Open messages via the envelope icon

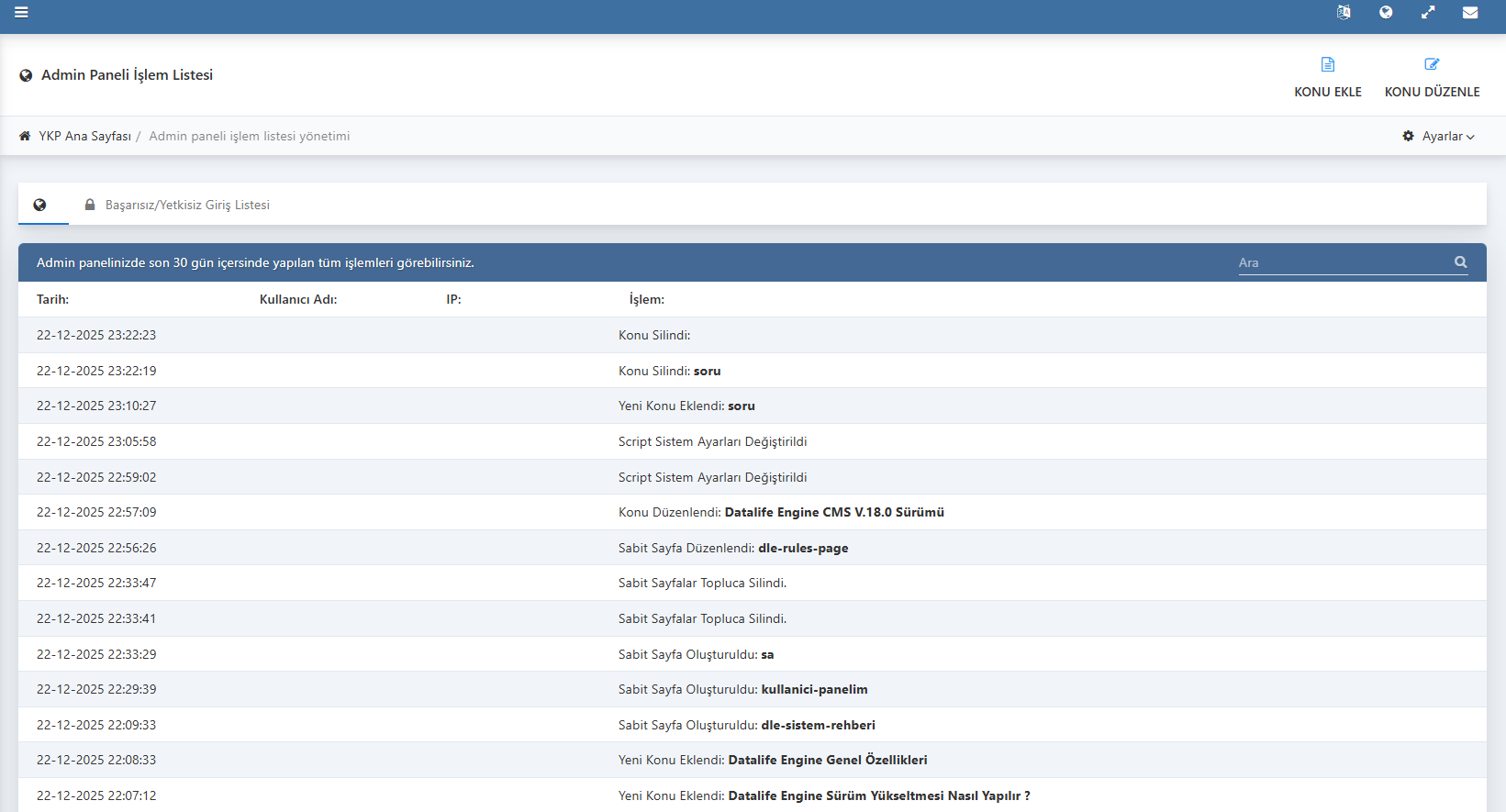pos(1470,13)
